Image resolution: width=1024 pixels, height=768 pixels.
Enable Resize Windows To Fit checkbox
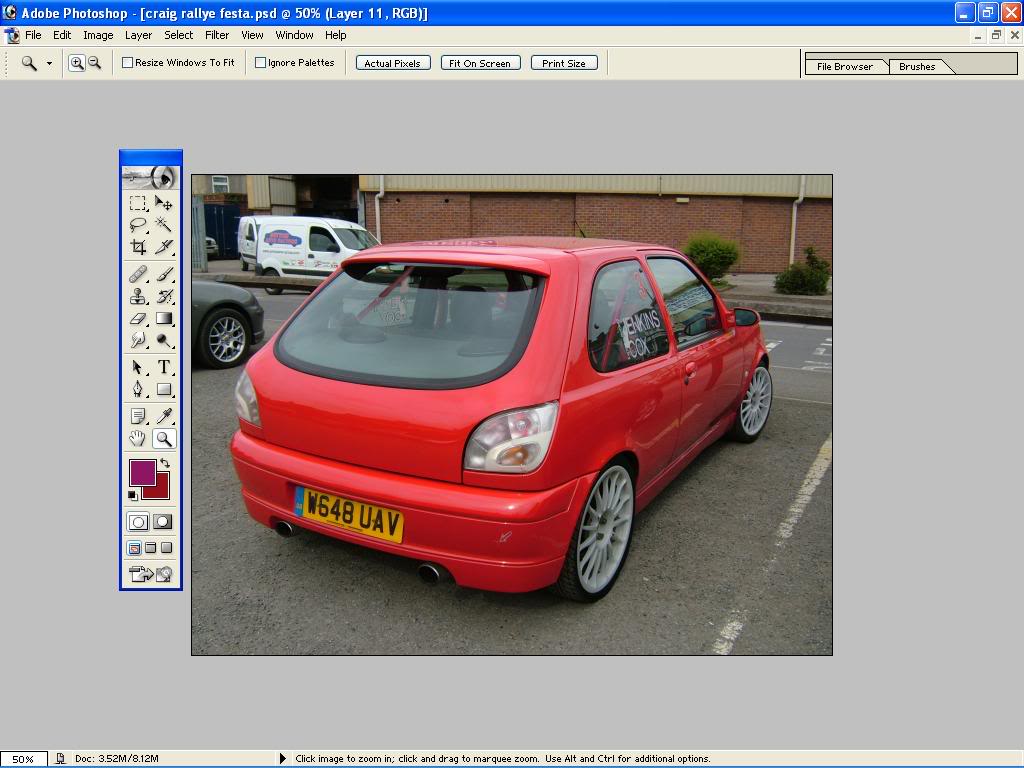pos(128,63)
